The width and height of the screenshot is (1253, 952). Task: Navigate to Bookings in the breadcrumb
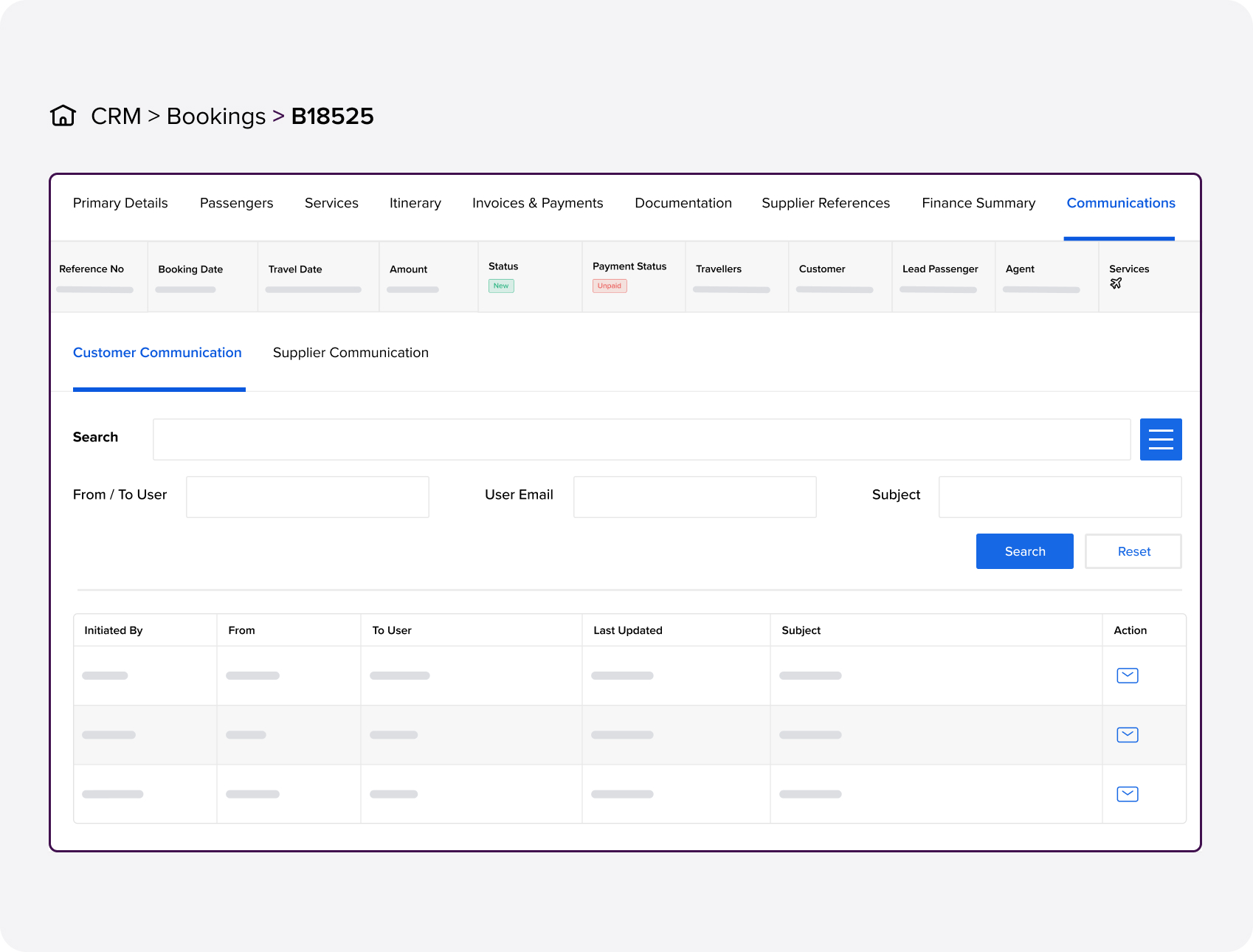coord(215,116)
